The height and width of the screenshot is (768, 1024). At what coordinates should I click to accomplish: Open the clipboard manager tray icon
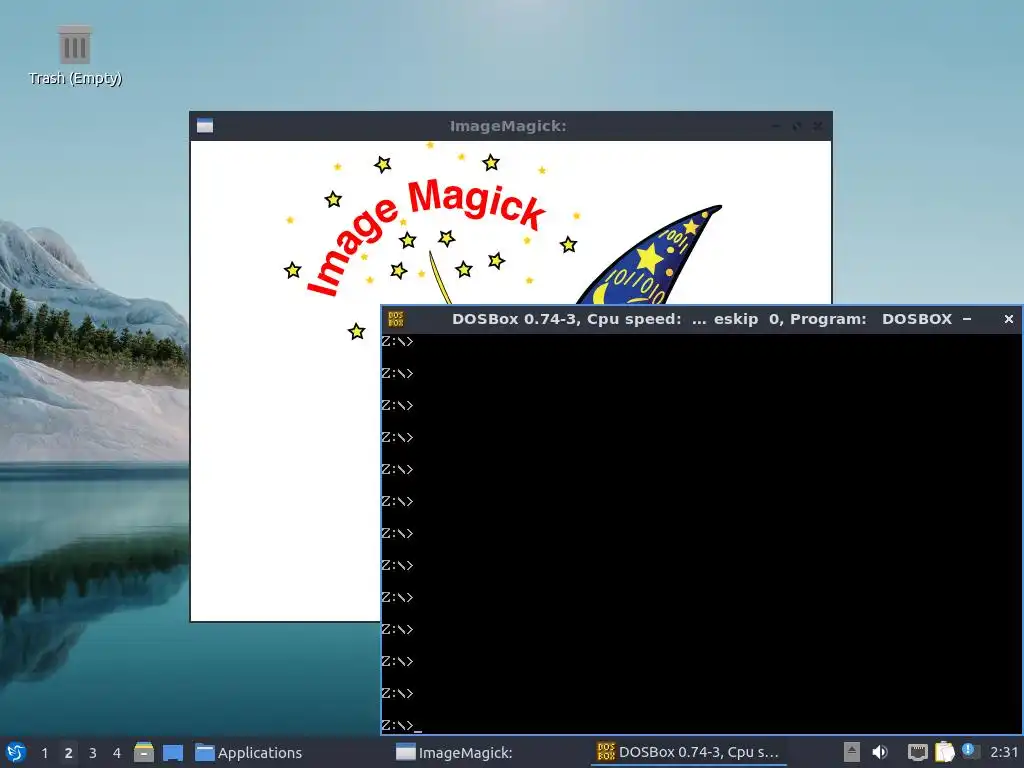tap(944, 752)
